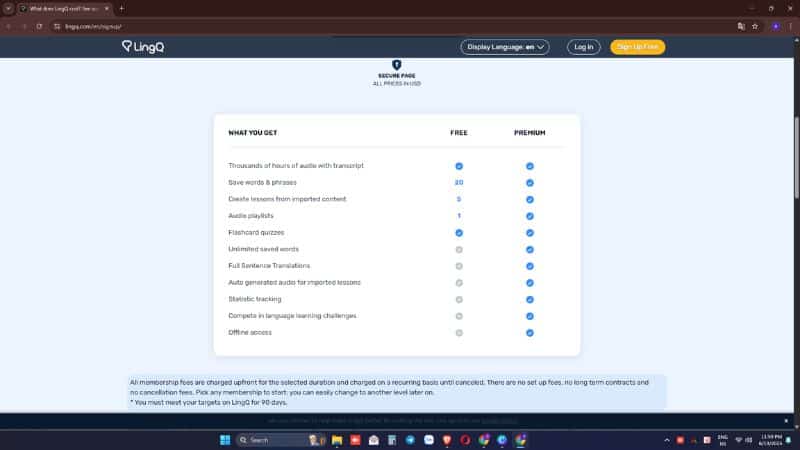The width and height of the screenshot is (800, 450).
Task: Expand the Display Language dropdown
Action: point(507,47)
